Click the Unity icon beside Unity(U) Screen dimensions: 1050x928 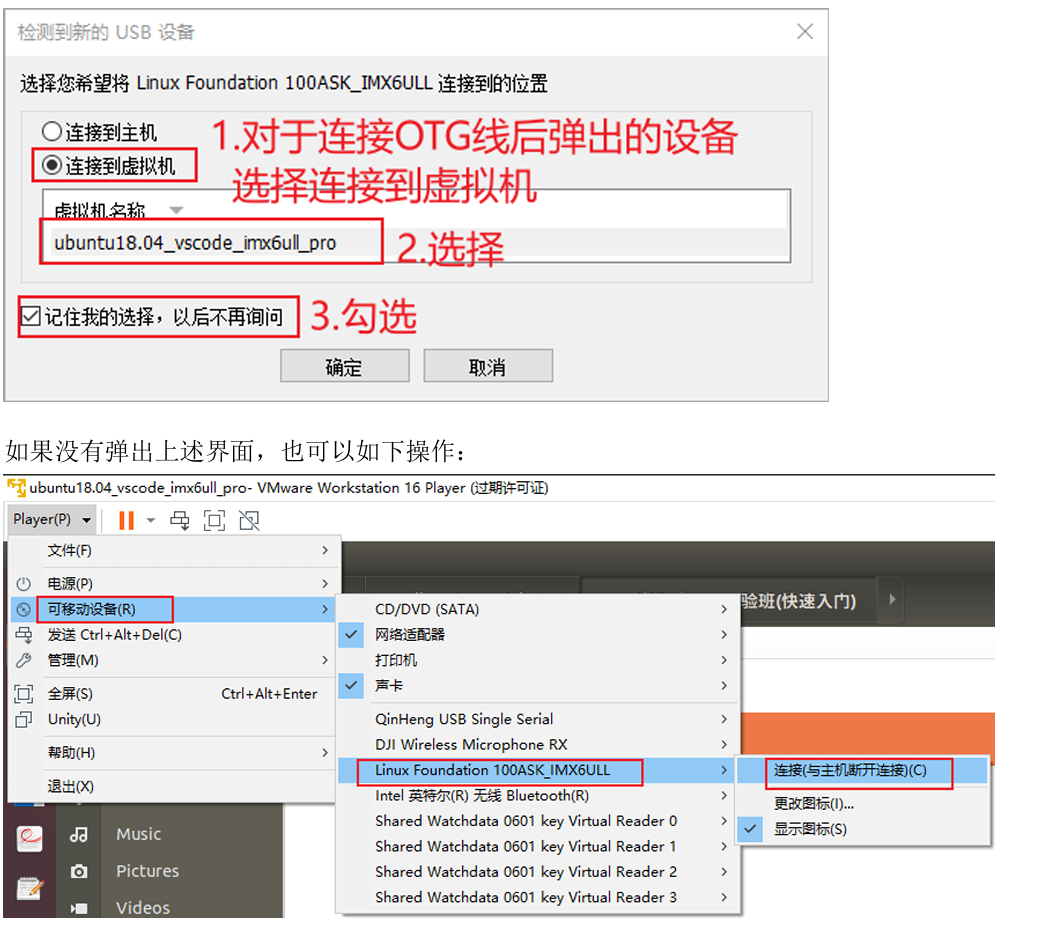pos(23,720)
